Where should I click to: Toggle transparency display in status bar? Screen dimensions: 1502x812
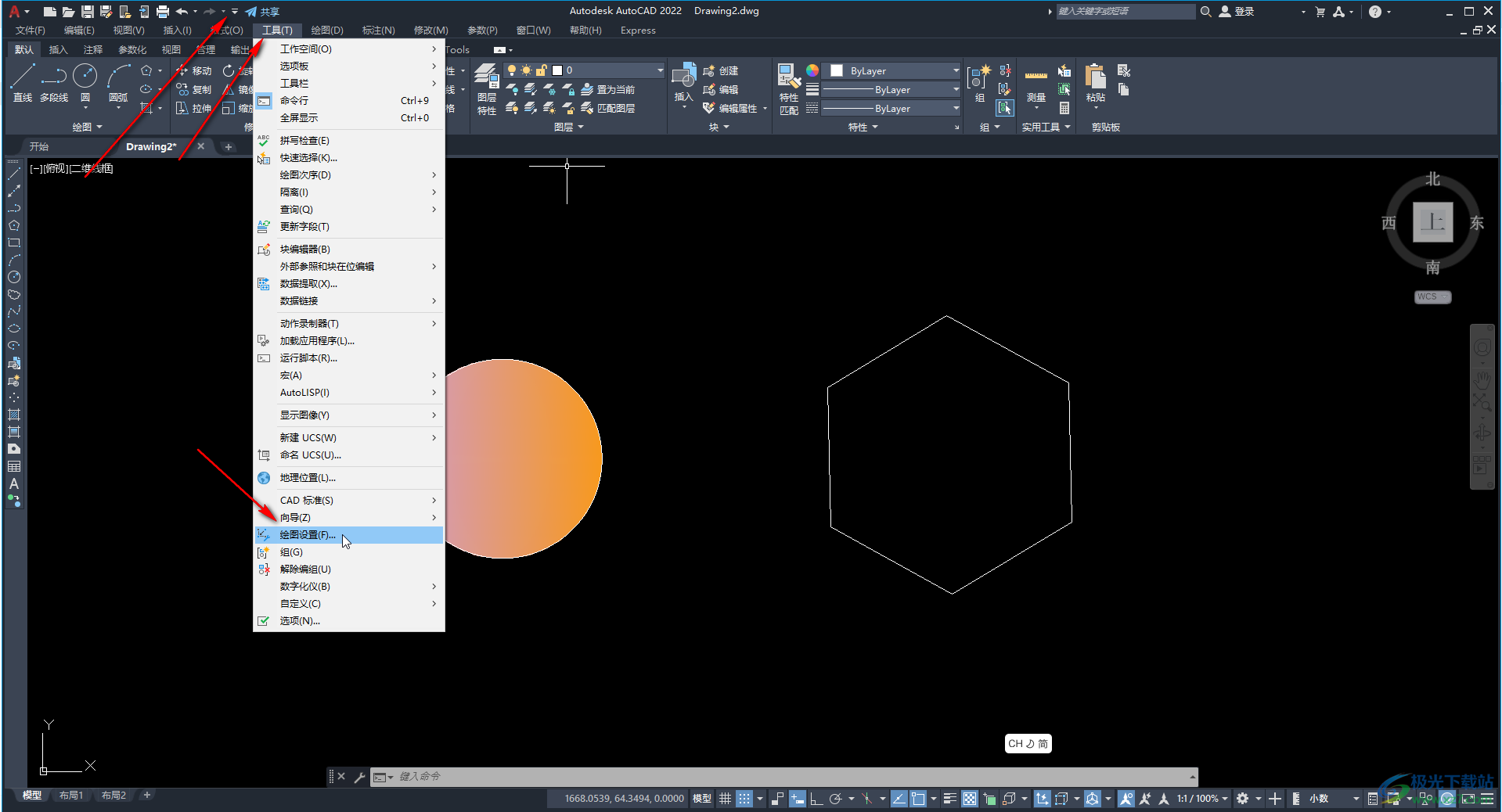coord(970,799)
